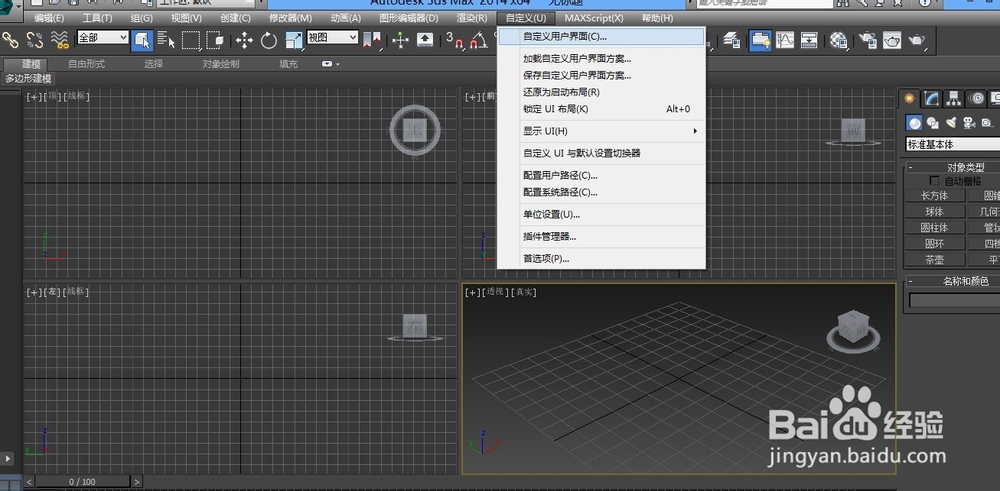1000x491 pixels.
Task: Click the Unlink Selection icon
Action: (34, 40)
